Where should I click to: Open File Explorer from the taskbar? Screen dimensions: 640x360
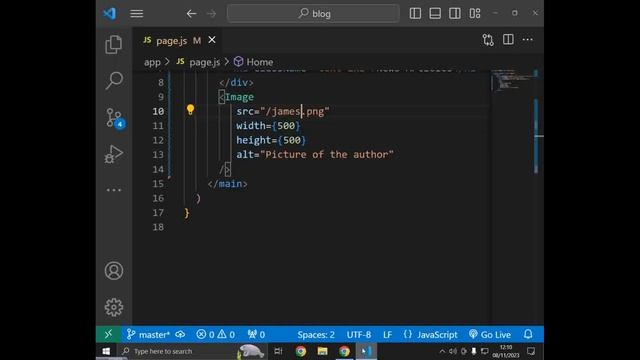pyautogui.click(x=322, y=351)
